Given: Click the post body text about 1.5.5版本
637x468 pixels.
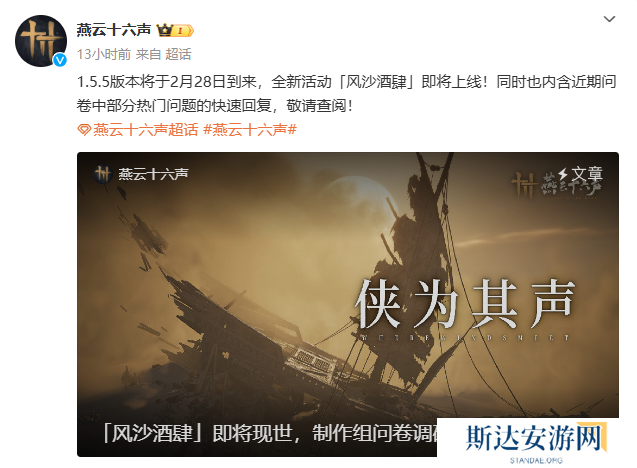Looking at the screenshot, I should (347, 93).
